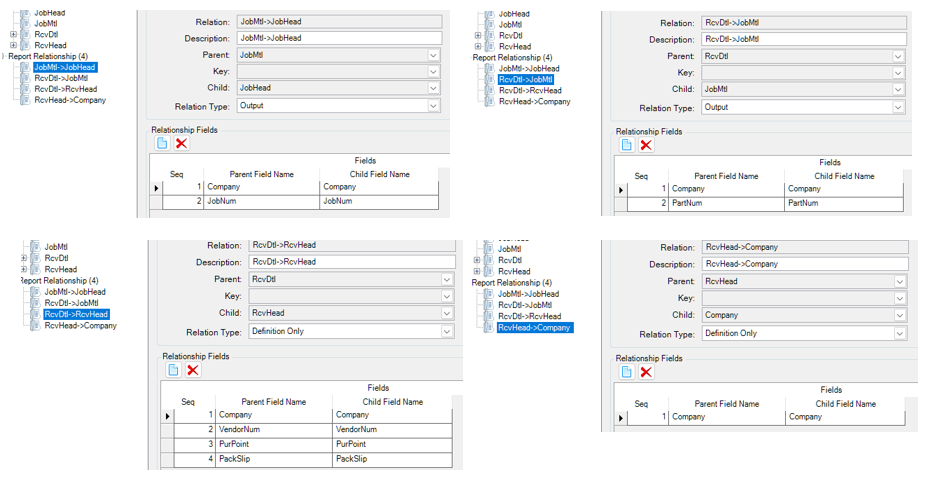931x483 pixels.
Task: Open the Parent dropdown showing RcvHead
Action: [900, 282]
